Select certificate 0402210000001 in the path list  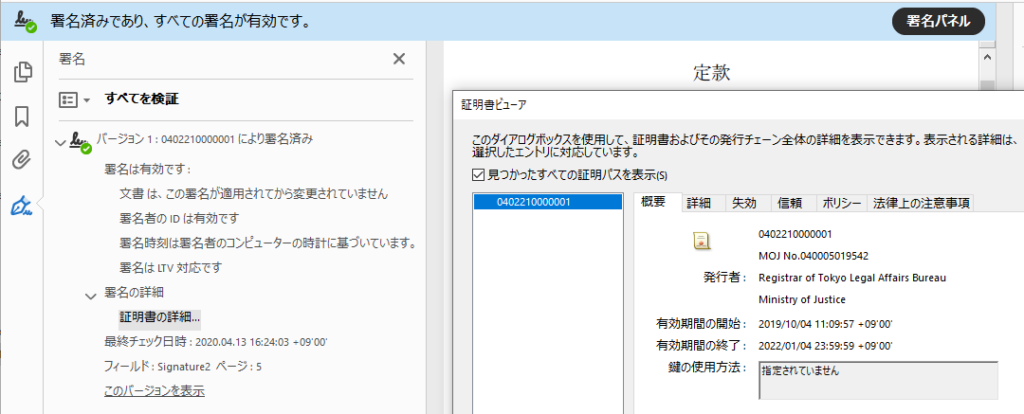tap(534, 202)
